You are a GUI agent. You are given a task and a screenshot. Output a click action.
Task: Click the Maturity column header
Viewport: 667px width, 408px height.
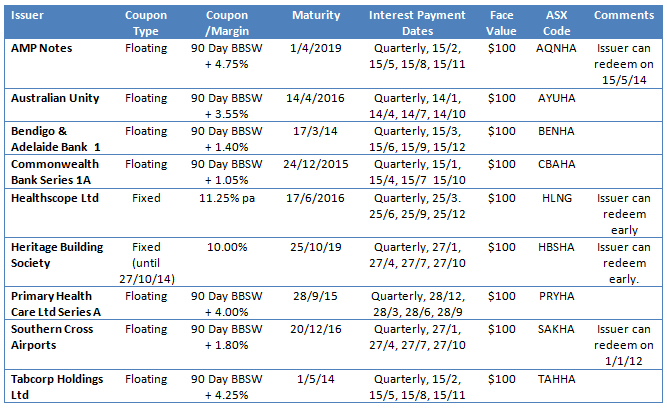pyautogui.click(x=316, y=16)
